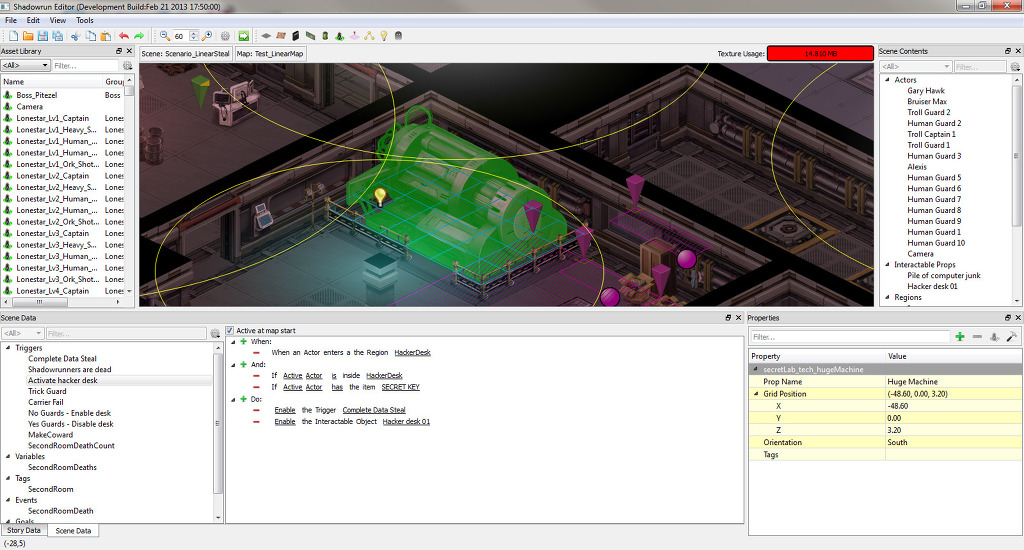Select Gary Hawk in Scene Contents
Screen dimensions: 1024x550
click(x=925, y=91)
